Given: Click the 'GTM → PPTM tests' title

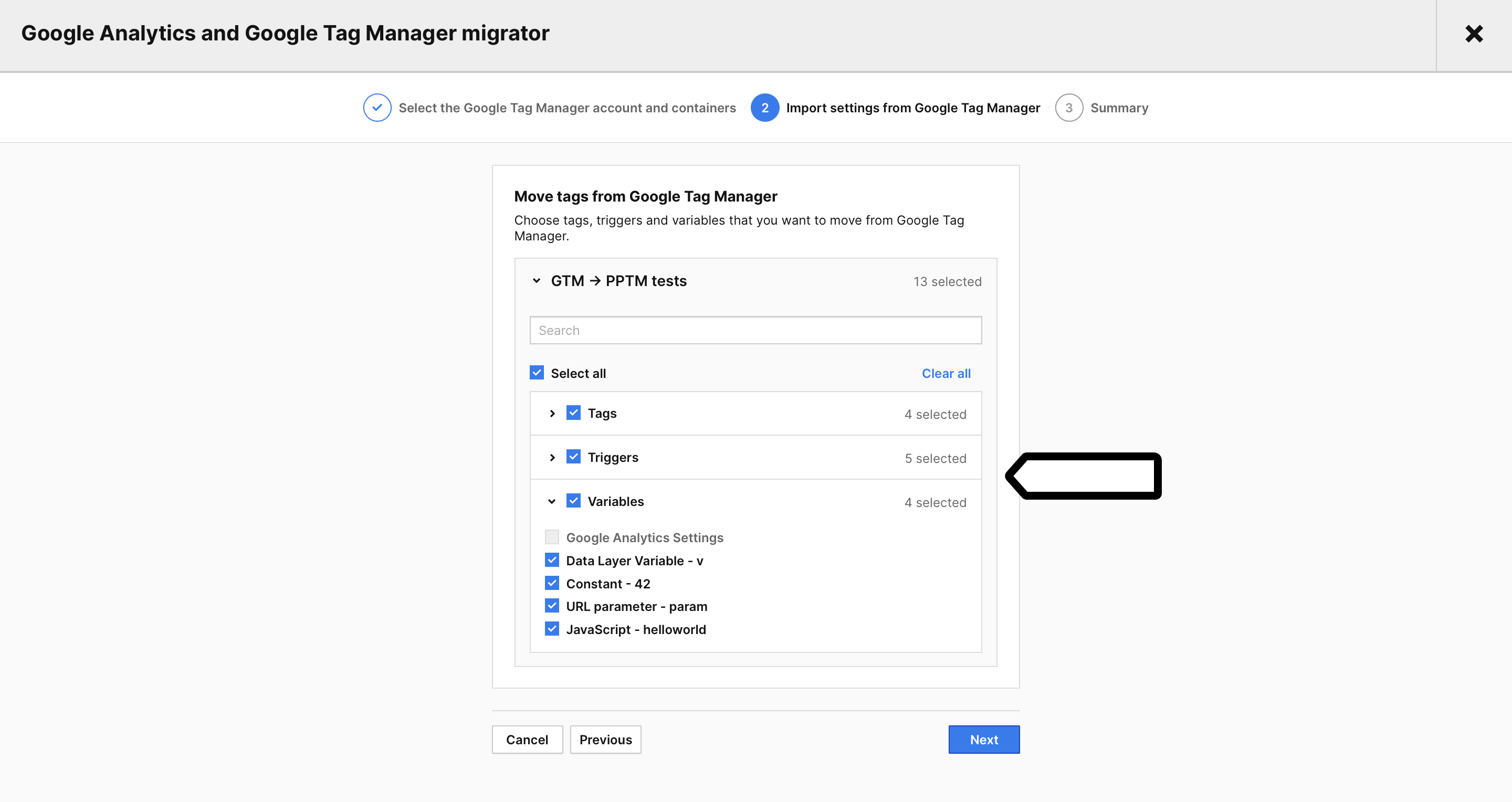Looking at the screenshot, I should click(x=618, y=281).
